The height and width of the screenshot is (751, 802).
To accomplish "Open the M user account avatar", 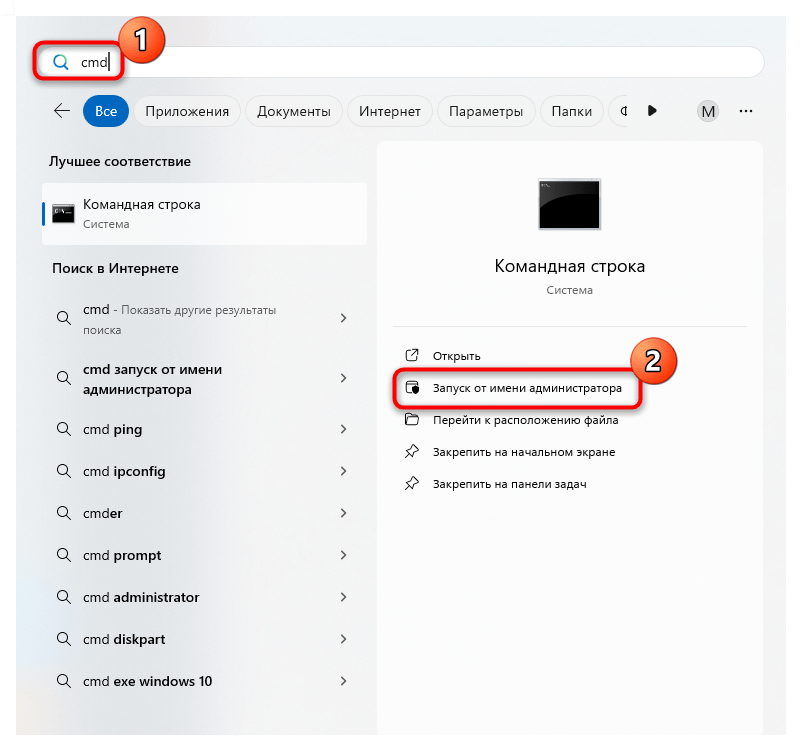I will 708,111.
